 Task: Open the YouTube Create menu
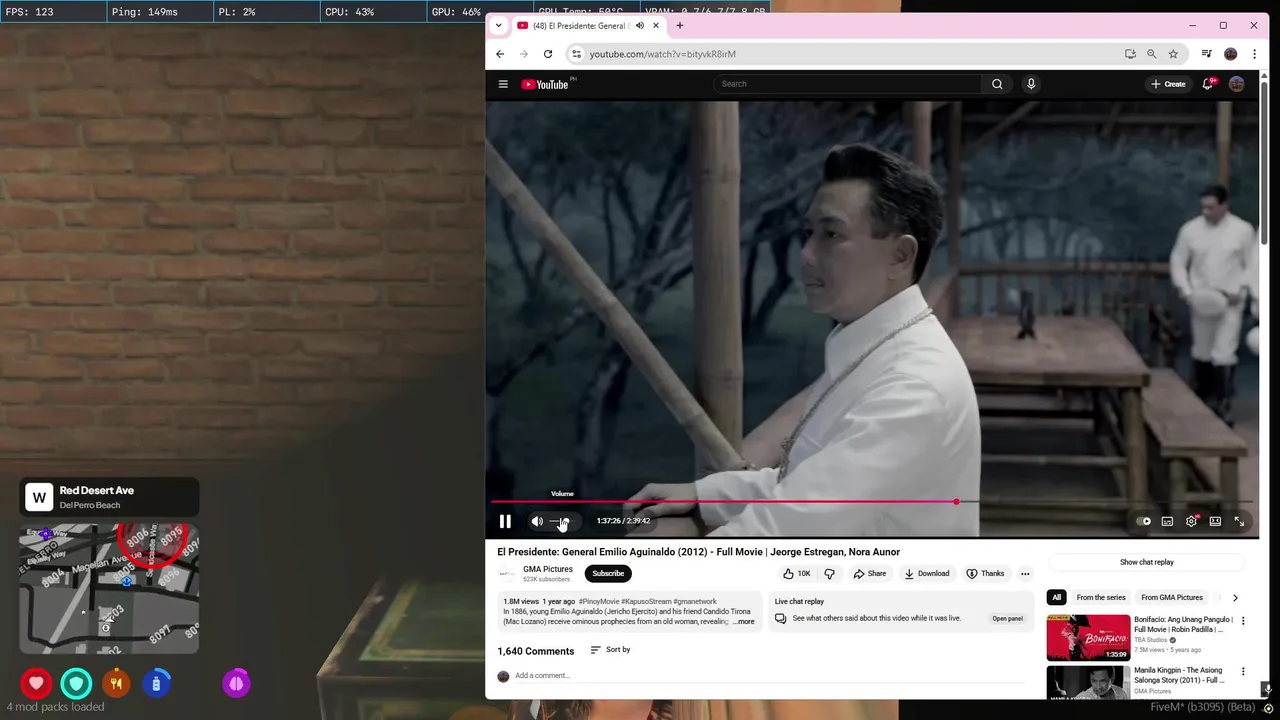point(1168,84)
